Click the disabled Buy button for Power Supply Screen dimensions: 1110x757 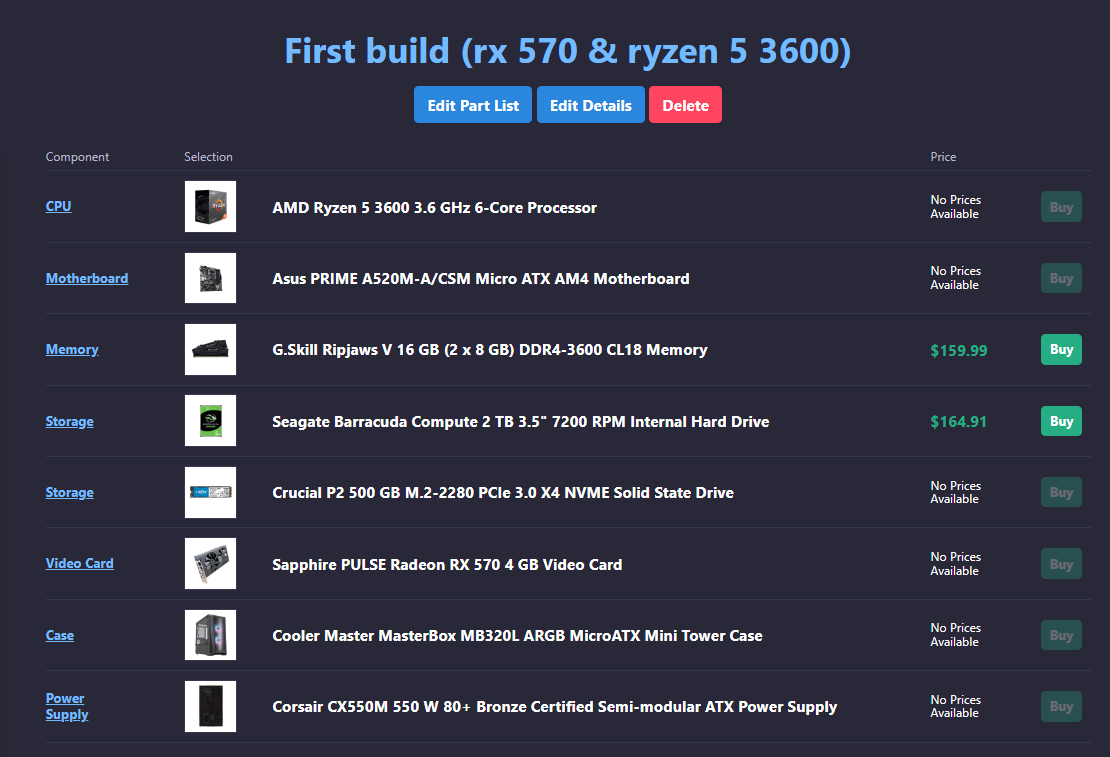[1061, 707]
